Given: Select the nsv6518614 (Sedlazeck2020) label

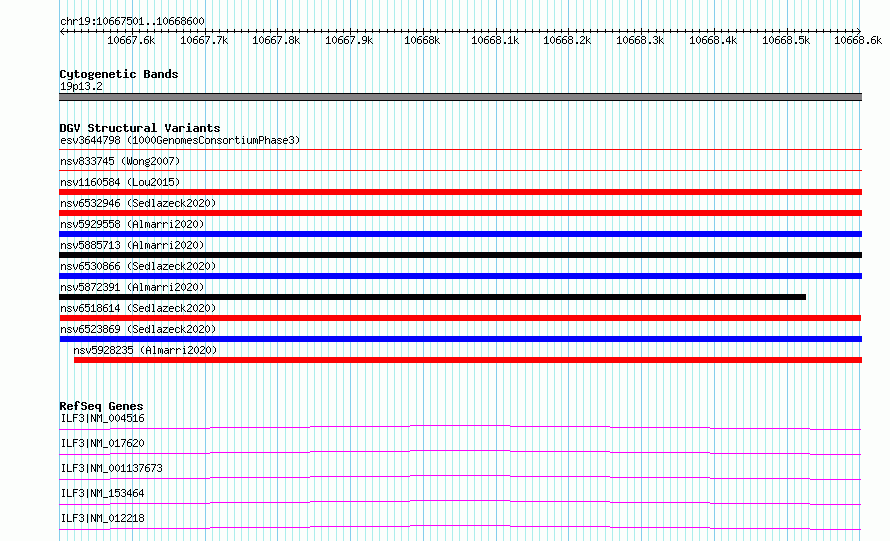Looking at the screenshot, I should tap(138, 308).
